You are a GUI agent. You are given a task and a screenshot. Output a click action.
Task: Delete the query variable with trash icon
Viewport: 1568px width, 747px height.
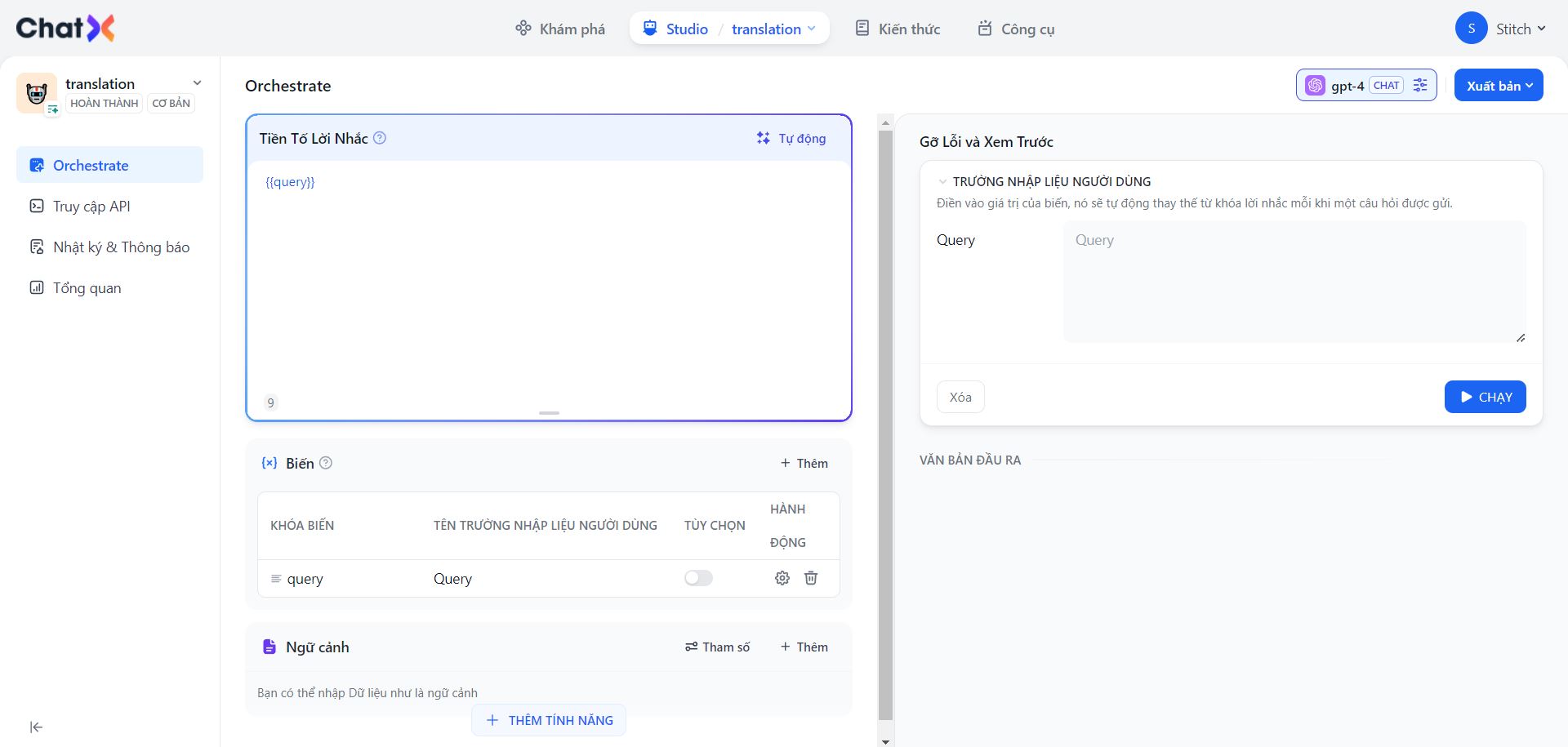pos(811,578)
